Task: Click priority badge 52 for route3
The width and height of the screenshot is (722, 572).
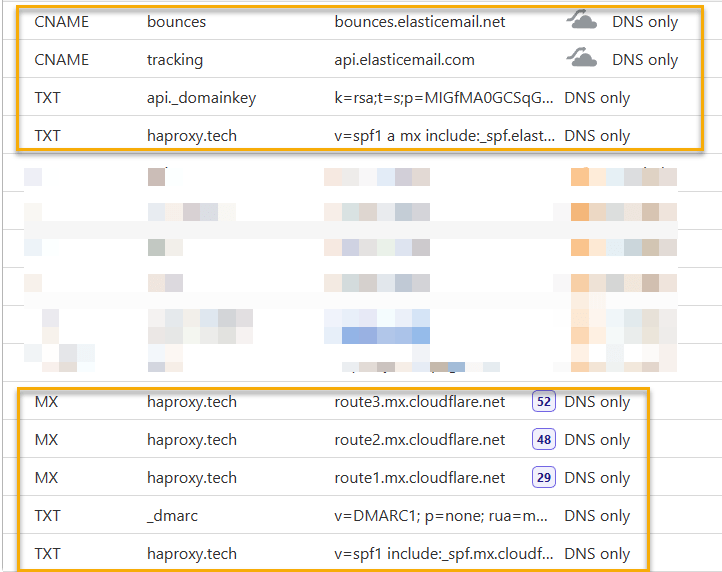Action: coord(544,402)
